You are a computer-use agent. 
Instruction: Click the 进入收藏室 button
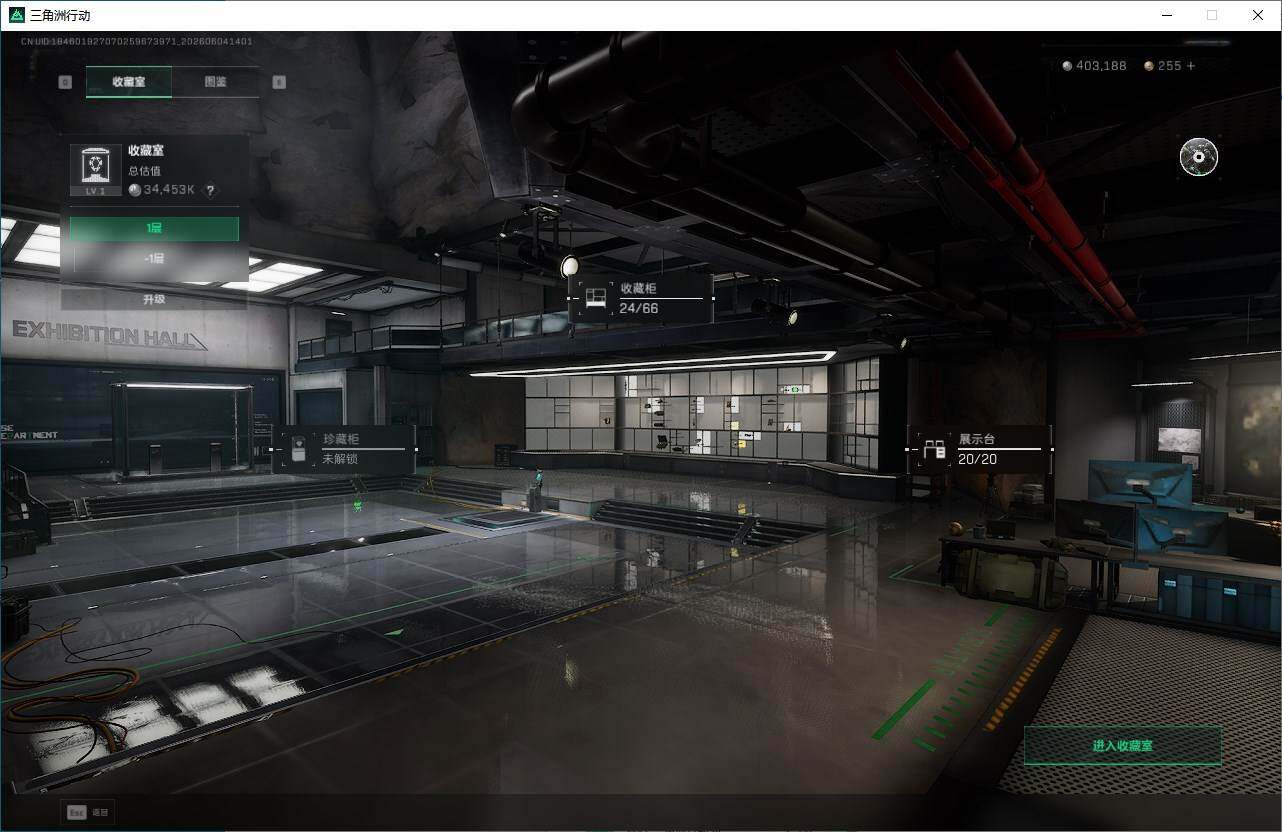point(1123,746)
